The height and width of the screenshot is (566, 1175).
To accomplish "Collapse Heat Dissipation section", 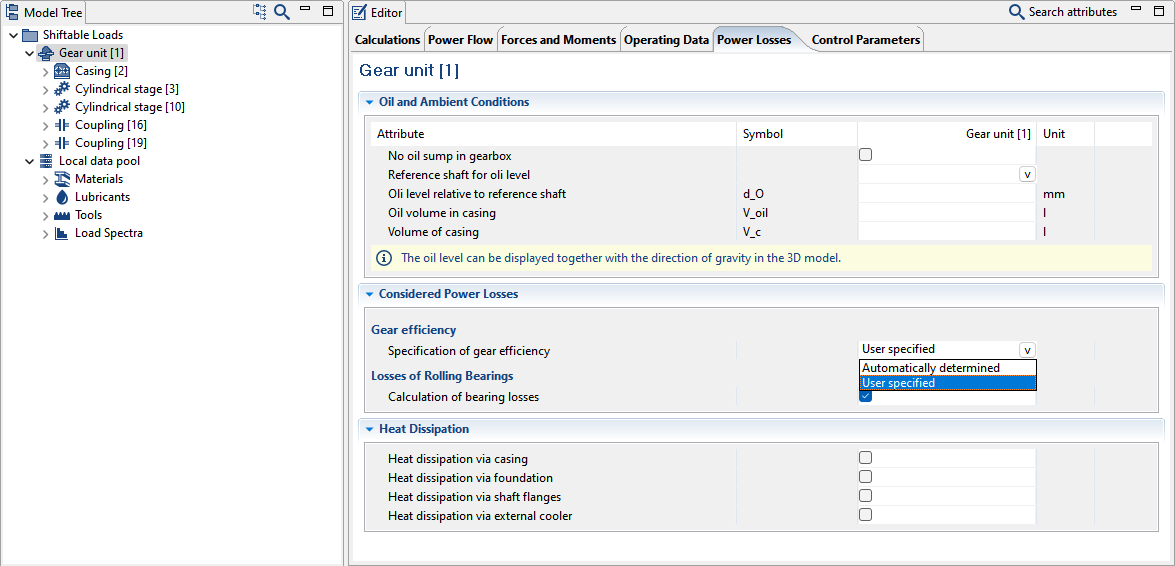I will [x=369, y=430].
